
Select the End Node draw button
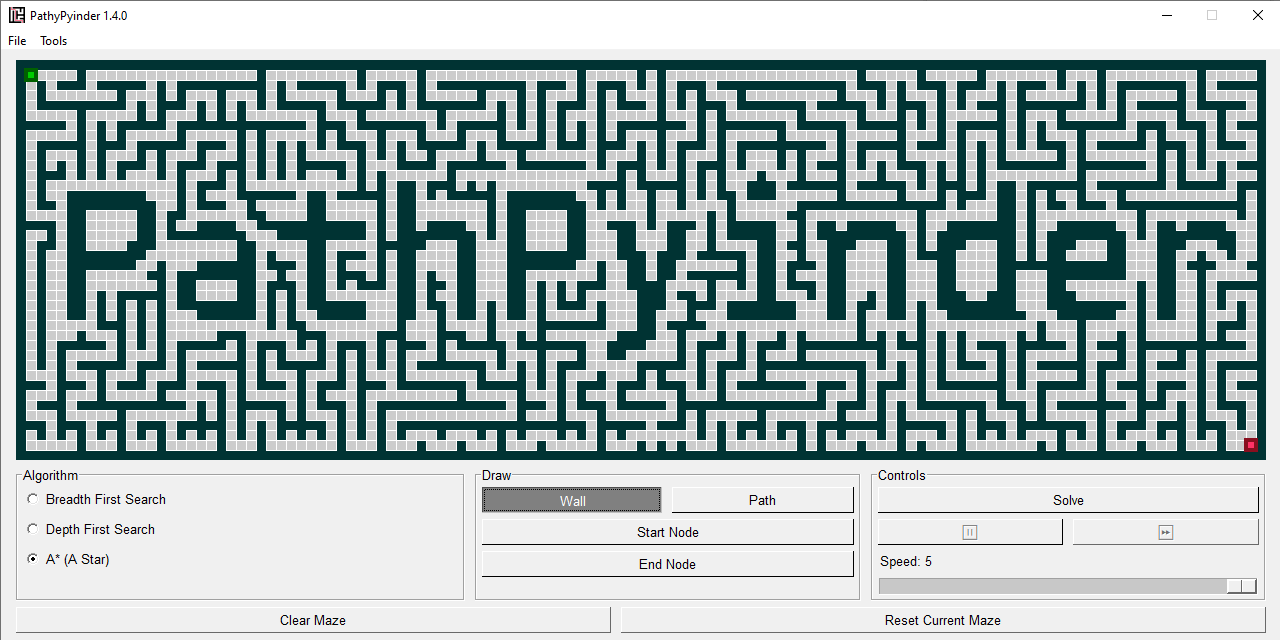(668, 564)
